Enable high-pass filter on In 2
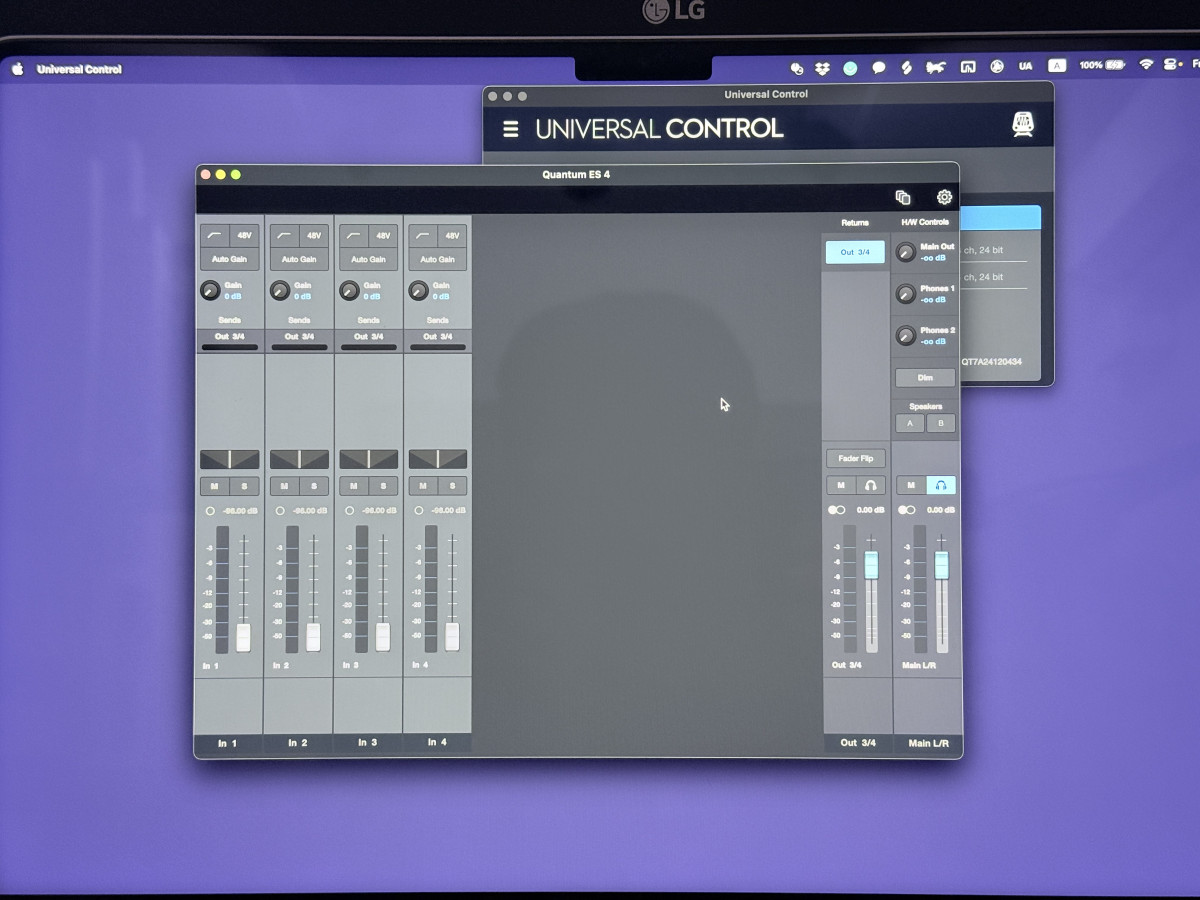 285,236
